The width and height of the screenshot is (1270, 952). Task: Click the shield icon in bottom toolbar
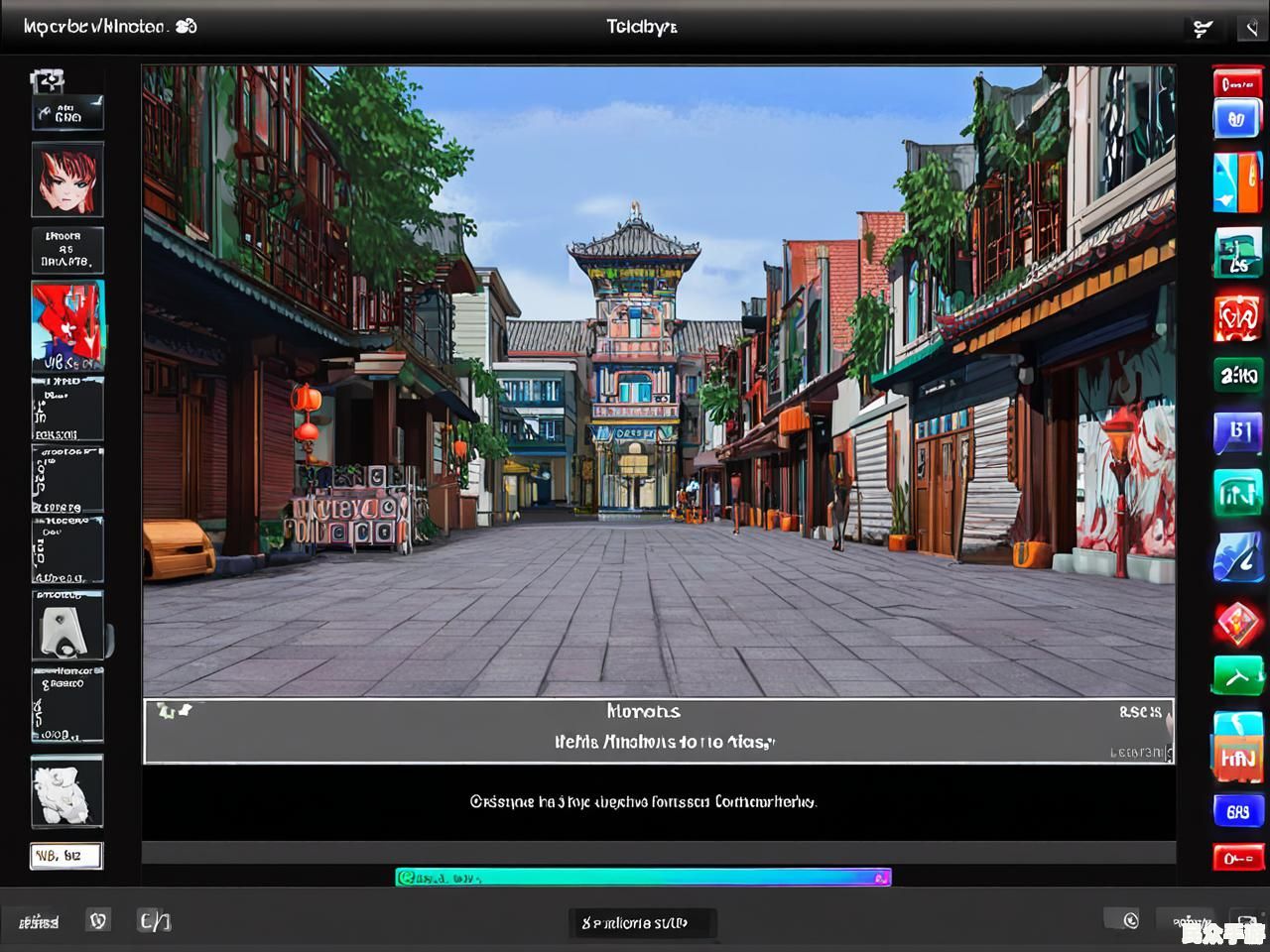click(x=98, y=920)
